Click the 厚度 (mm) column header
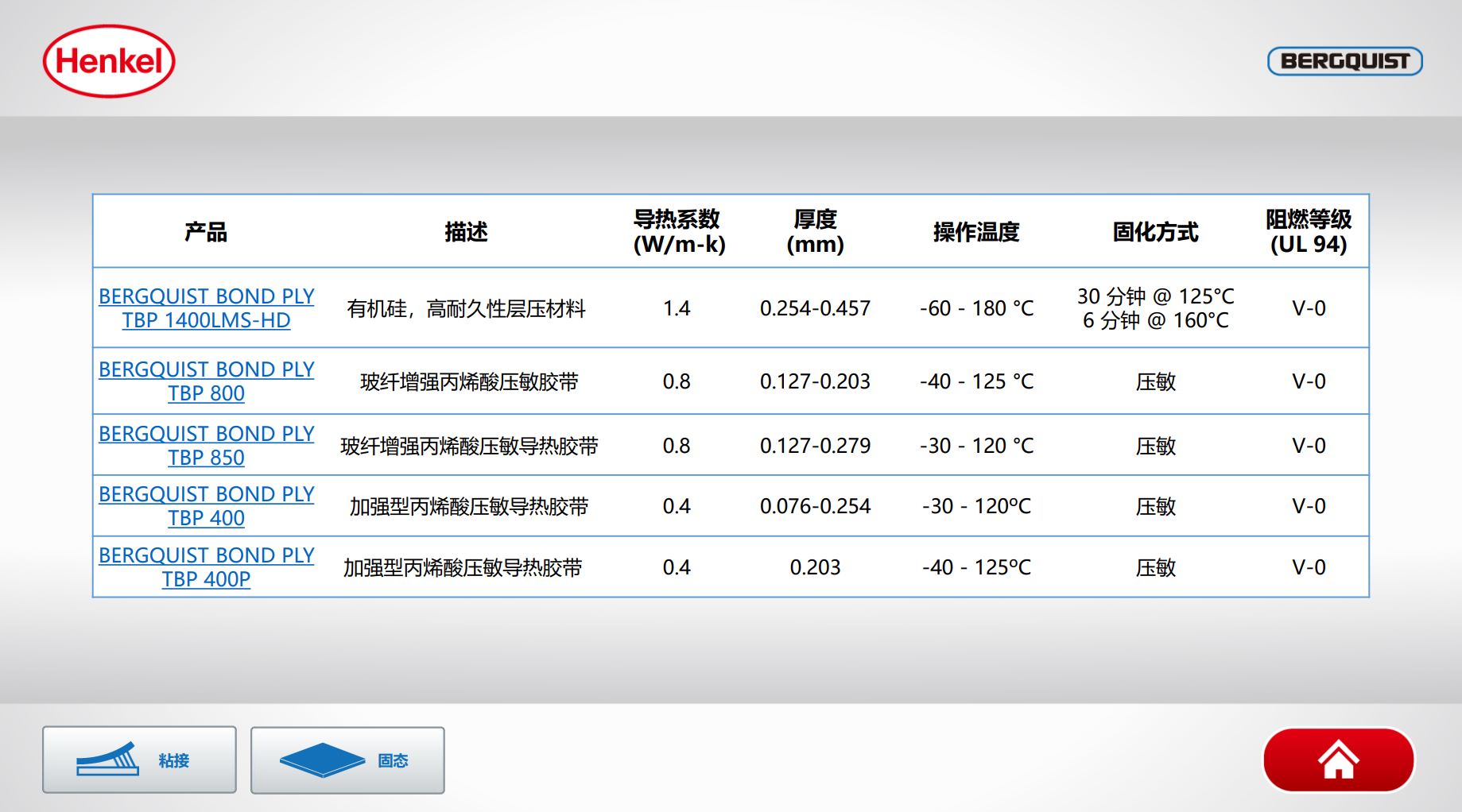Viewport: 1462px width, 812px height. point(815,231)
